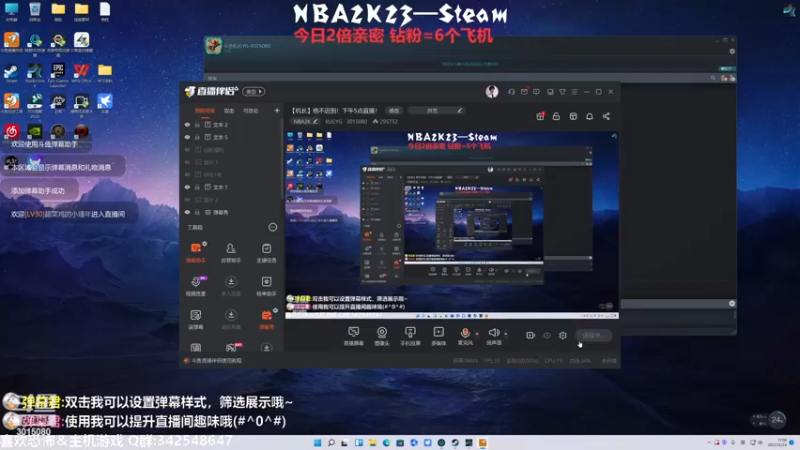This screenshot has height=450, width=800.
Task: Add 手机投屏 phone mirroring source
Action: click(x=410, y=336)
